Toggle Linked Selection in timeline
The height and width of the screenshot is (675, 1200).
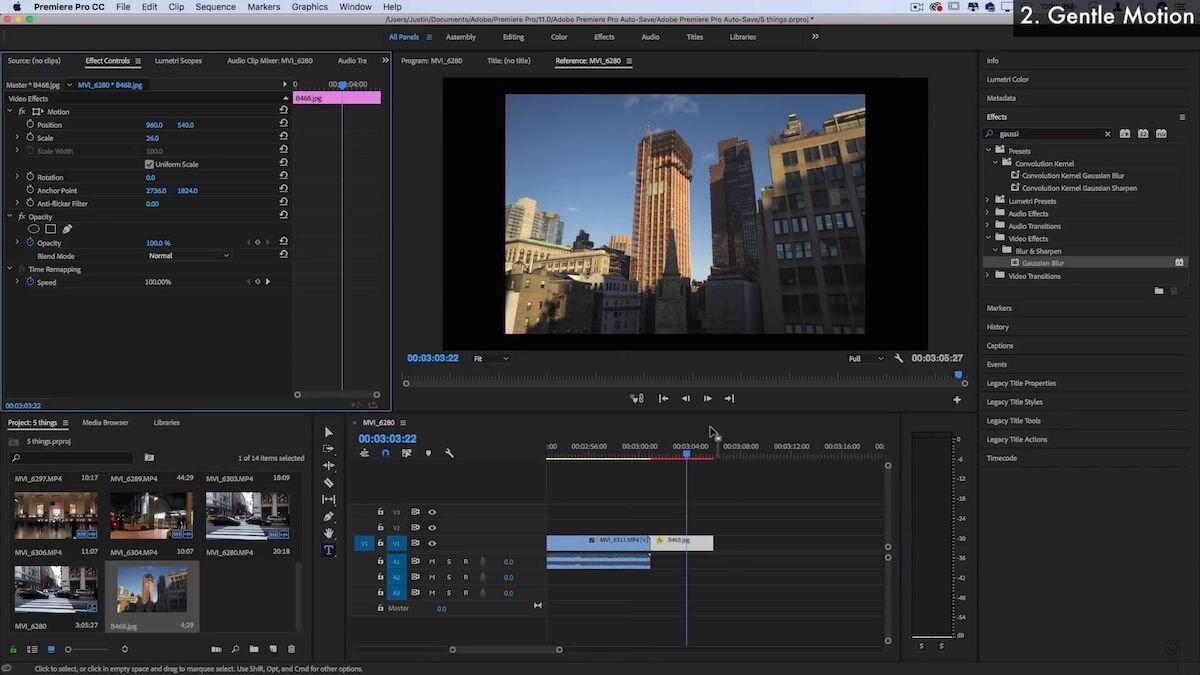click(x=406, y=453)
